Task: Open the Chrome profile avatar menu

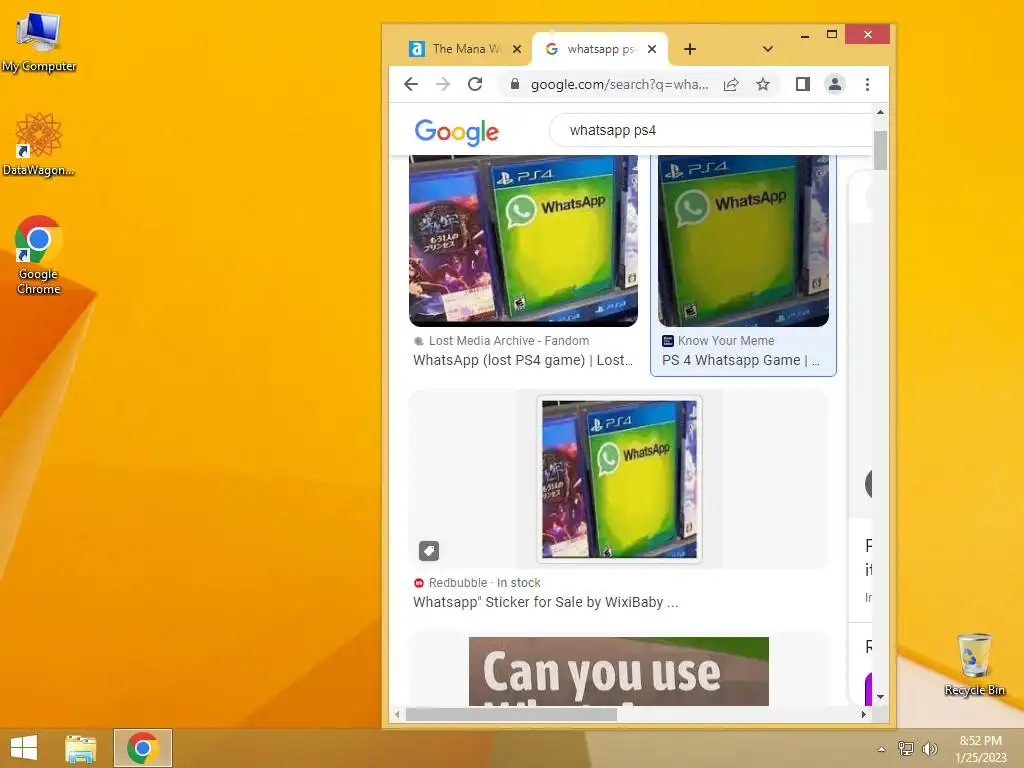Action: point(835,84)
